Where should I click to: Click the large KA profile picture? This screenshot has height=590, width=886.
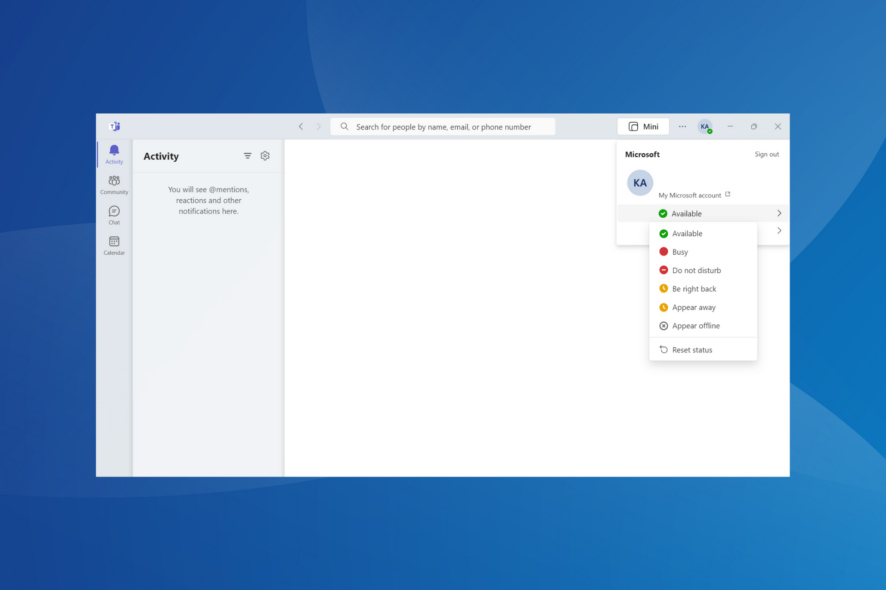[640, 183]
